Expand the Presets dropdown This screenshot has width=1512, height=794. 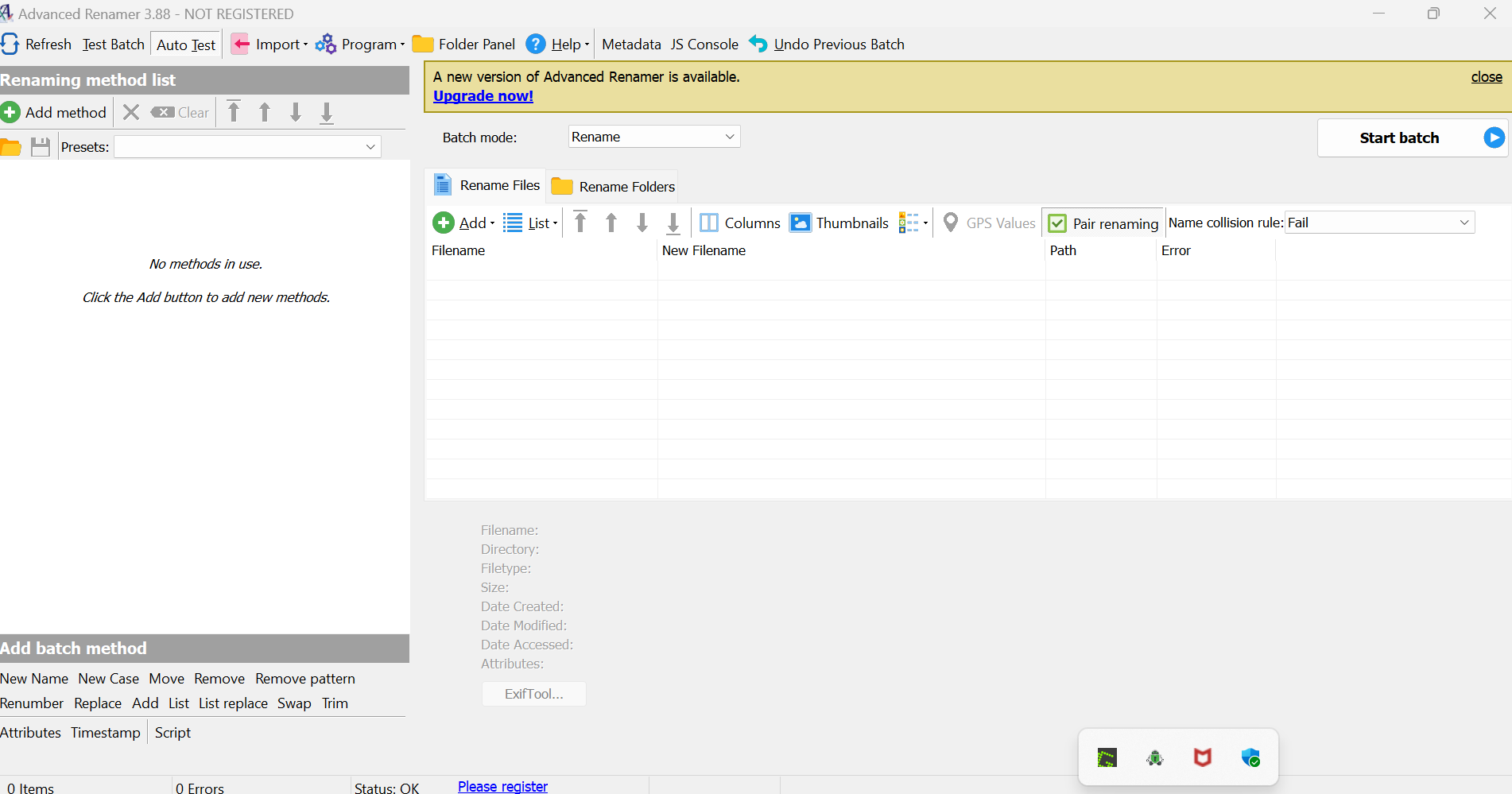point(370,147)
